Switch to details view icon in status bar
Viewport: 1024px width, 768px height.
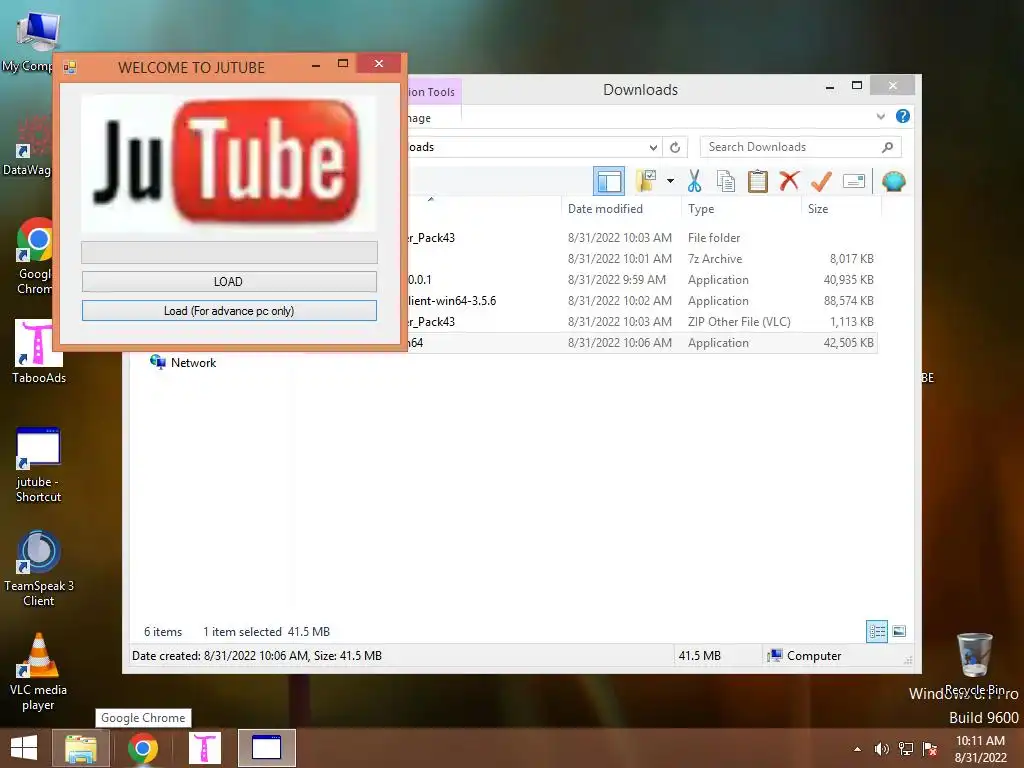[x=876, y=631]
